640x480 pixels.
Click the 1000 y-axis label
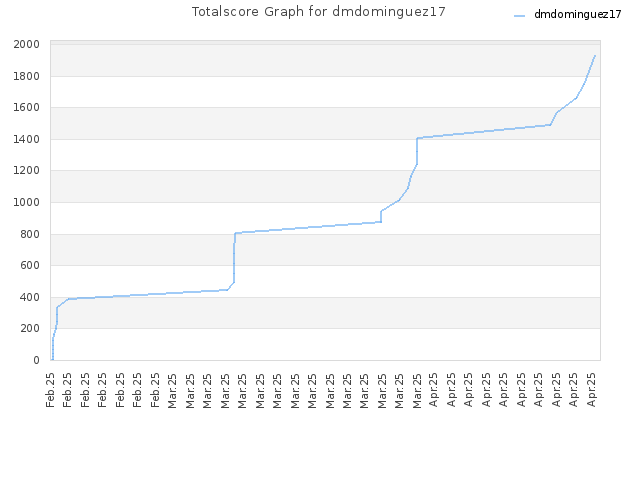pos(27,202)
